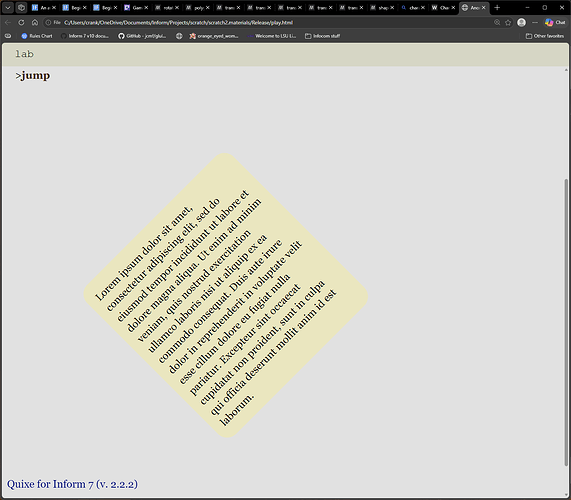This screenshot has width=571, height=500.
Task: Open a new tab with plus icon
Action: click(x=497, y=7)
